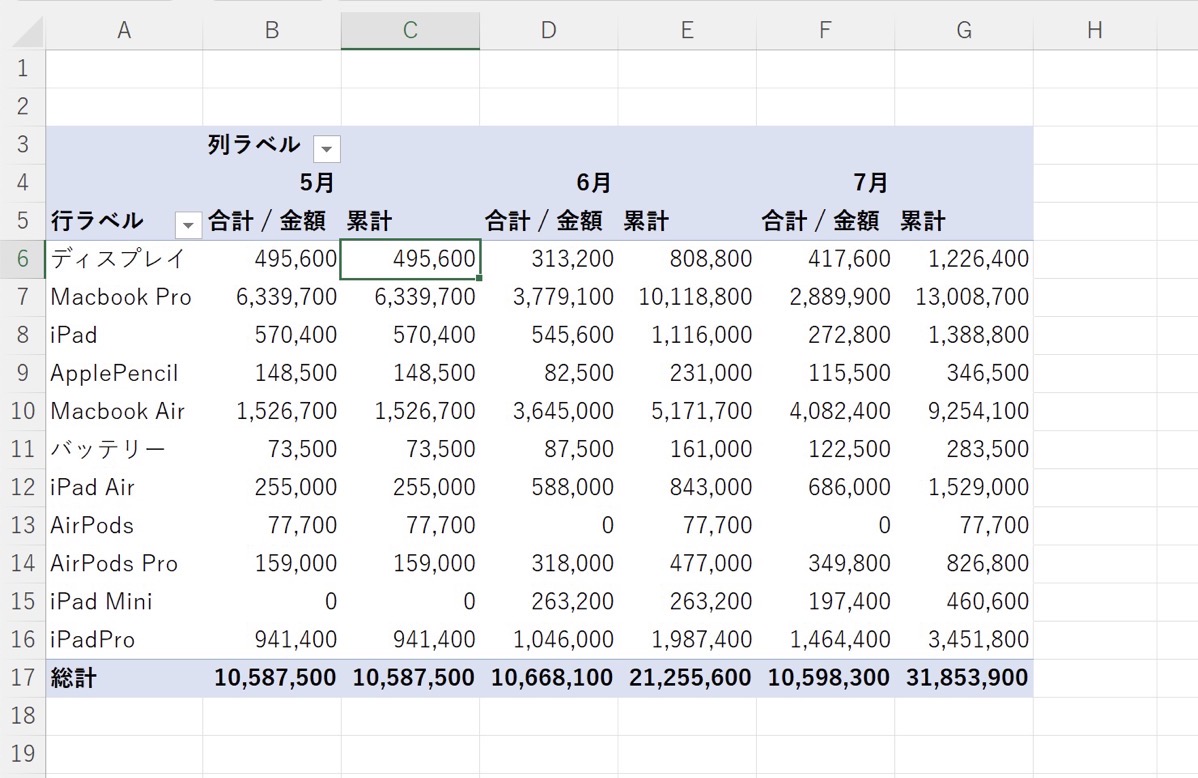Click cell with value 460,600
This screenshot has width=1198, height=778.
pos(963,601)
